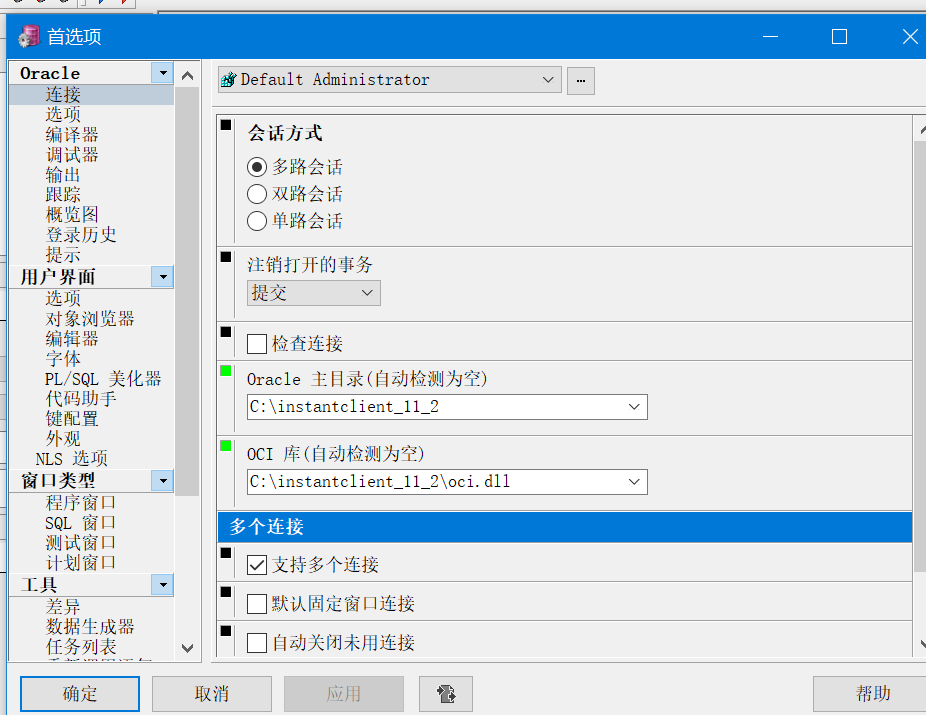
Task: Click the 会话方式 heading text
Action: point(285,133)
